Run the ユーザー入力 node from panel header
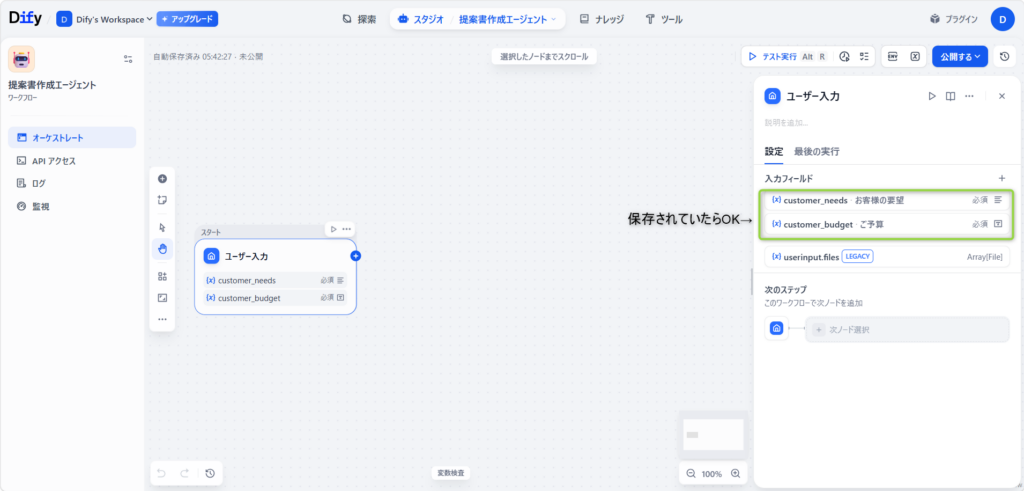 [931, 96]
